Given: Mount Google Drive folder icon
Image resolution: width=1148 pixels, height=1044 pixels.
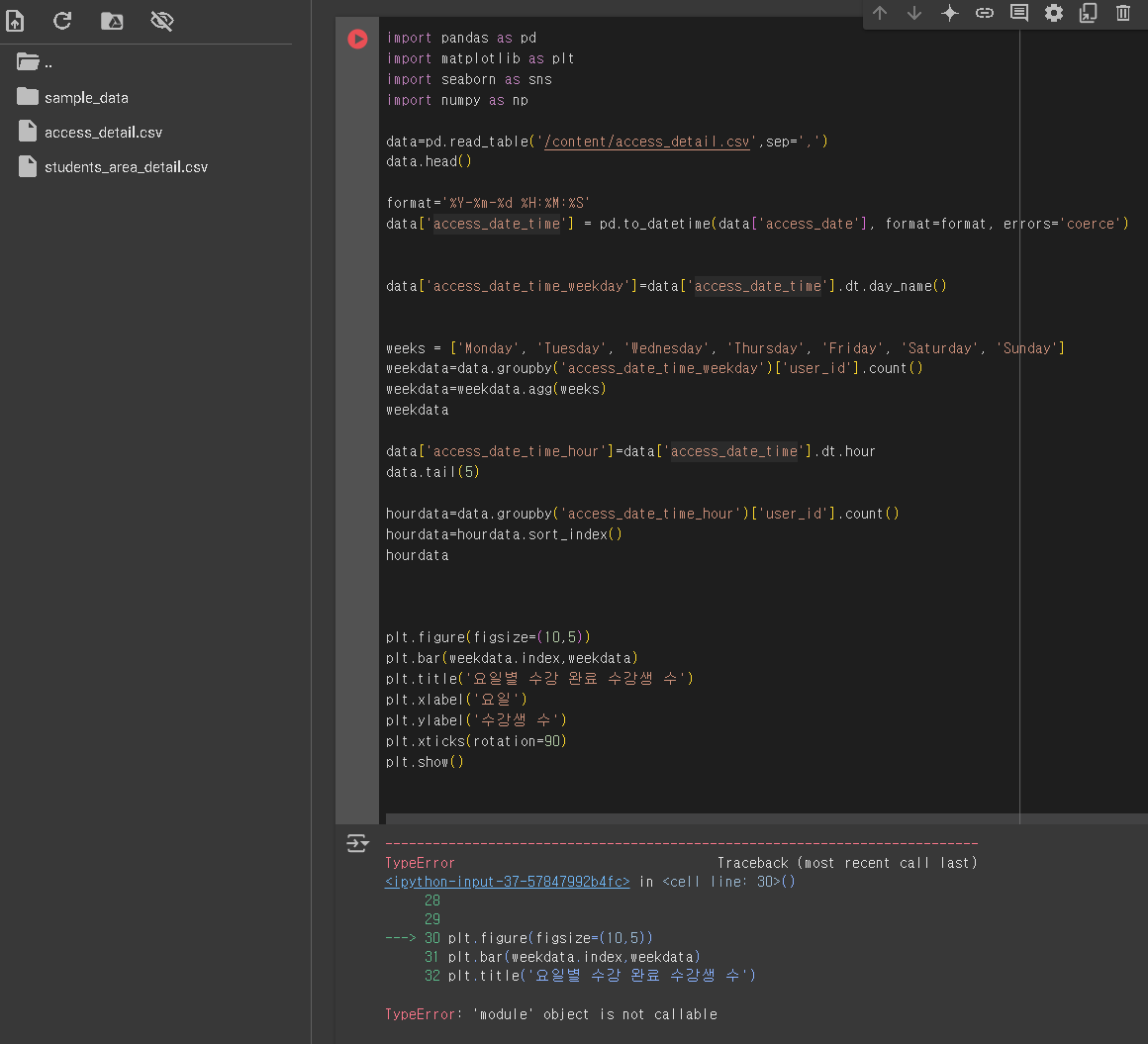Looking at the screenshot, I should 111,21.
